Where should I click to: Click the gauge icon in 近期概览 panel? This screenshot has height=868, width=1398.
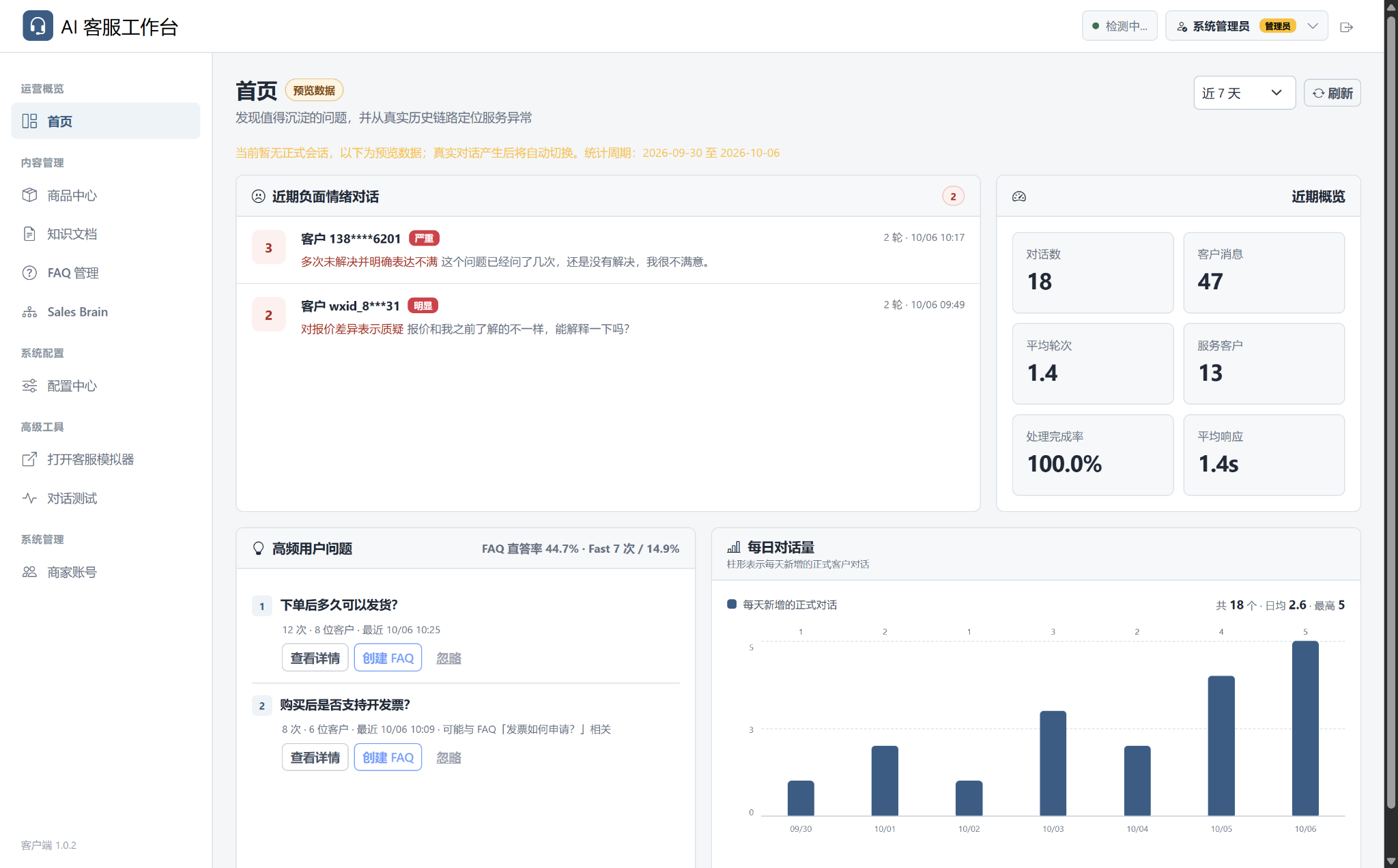[x=1019, y=197]
